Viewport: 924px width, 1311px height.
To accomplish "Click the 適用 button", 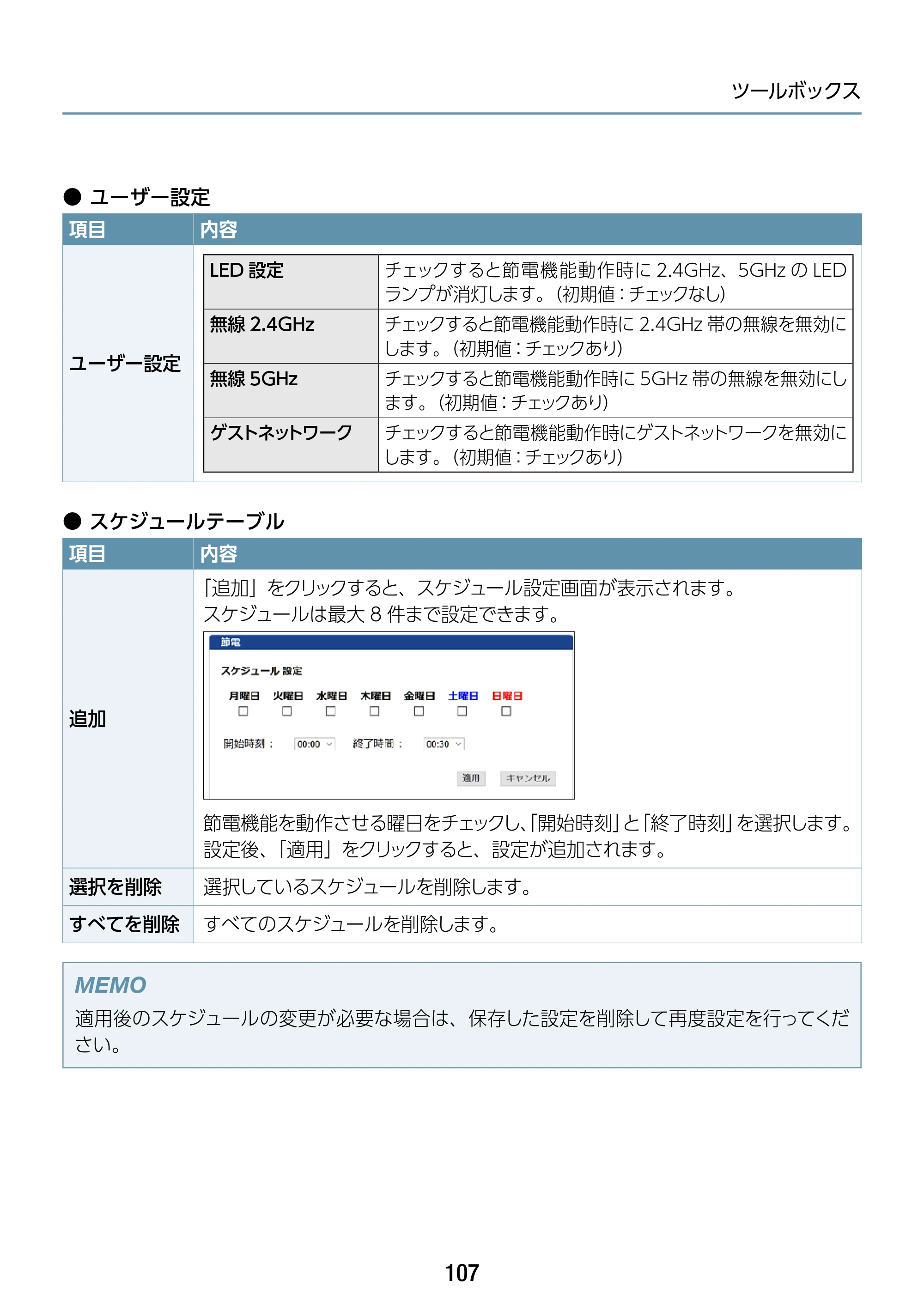I will tap(471, 778).
